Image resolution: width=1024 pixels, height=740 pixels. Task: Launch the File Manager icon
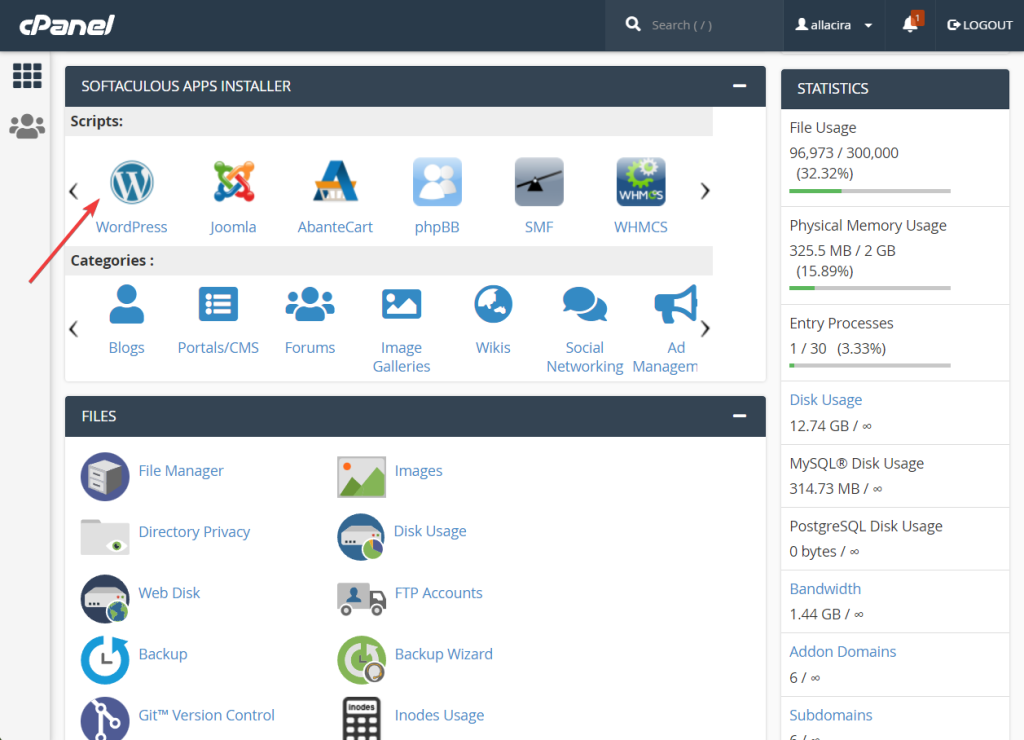coord(105,477)
